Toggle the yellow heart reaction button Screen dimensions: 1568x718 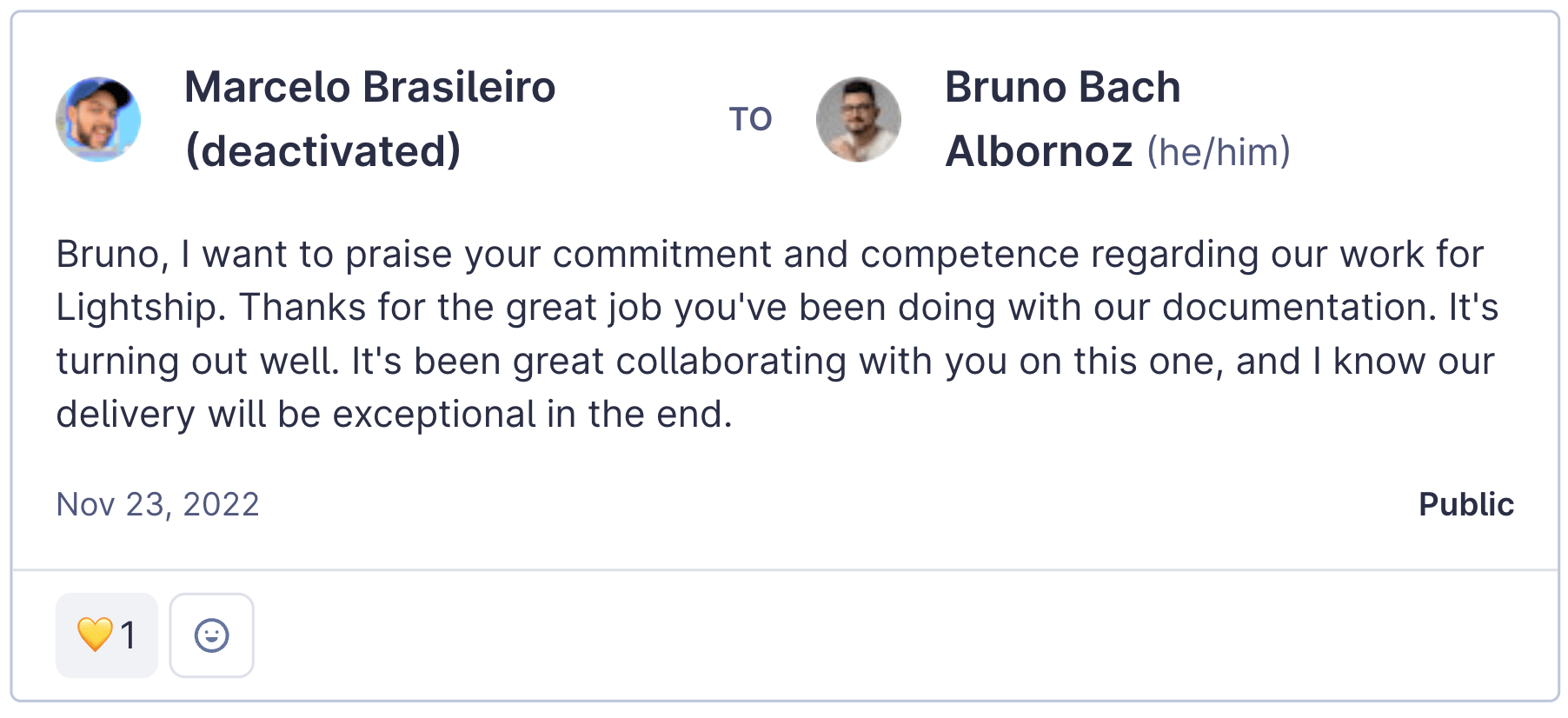[x=107, y=635]
